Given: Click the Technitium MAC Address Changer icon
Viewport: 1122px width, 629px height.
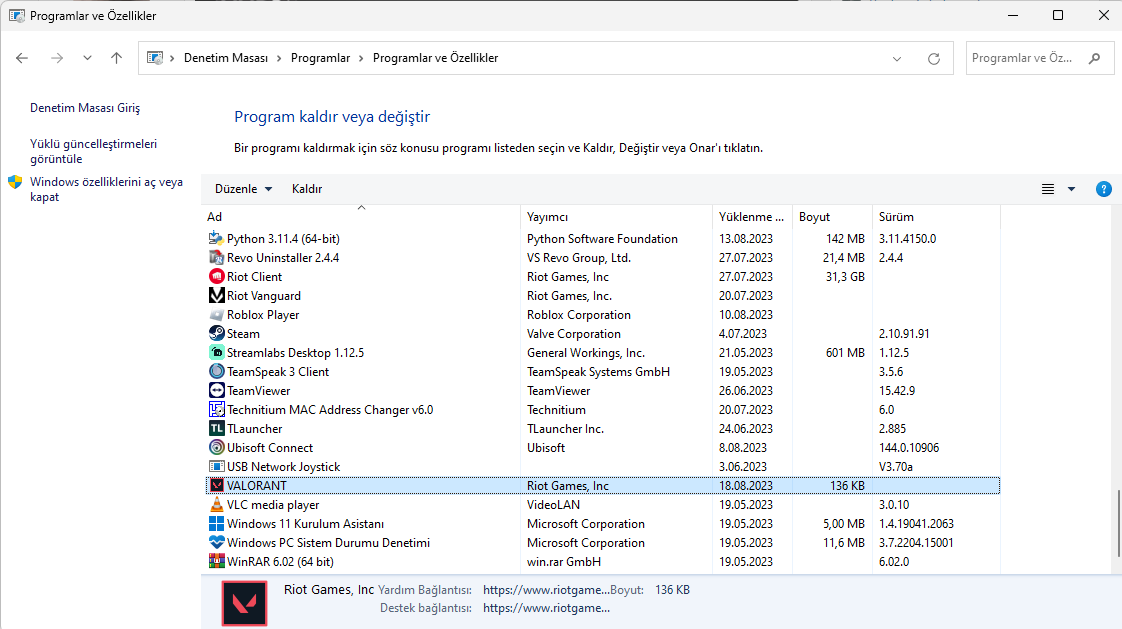Looking at the screenshot, I should click(x=216, y=409).
